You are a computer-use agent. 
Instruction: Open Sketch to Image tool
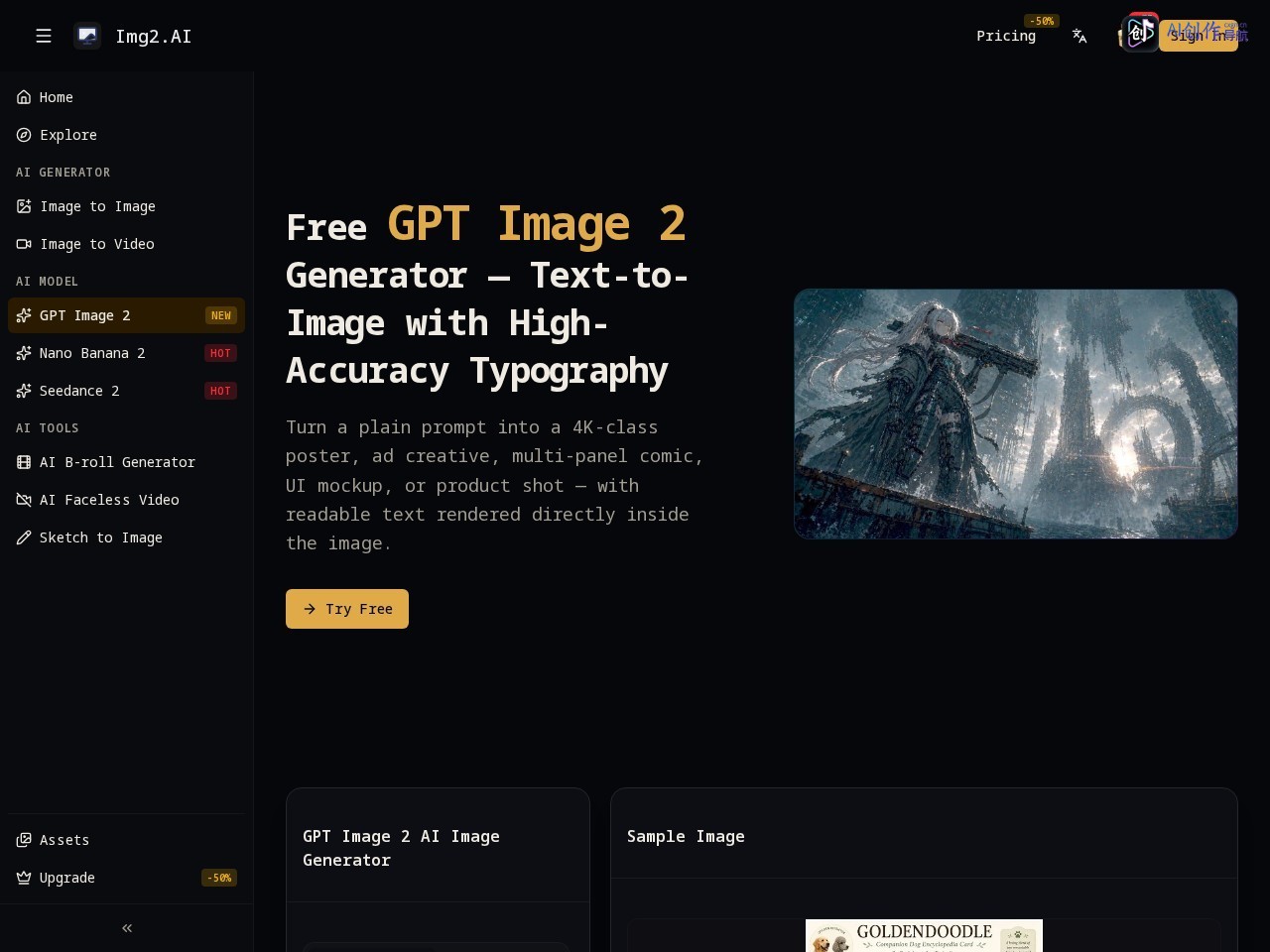pos(126,537)
